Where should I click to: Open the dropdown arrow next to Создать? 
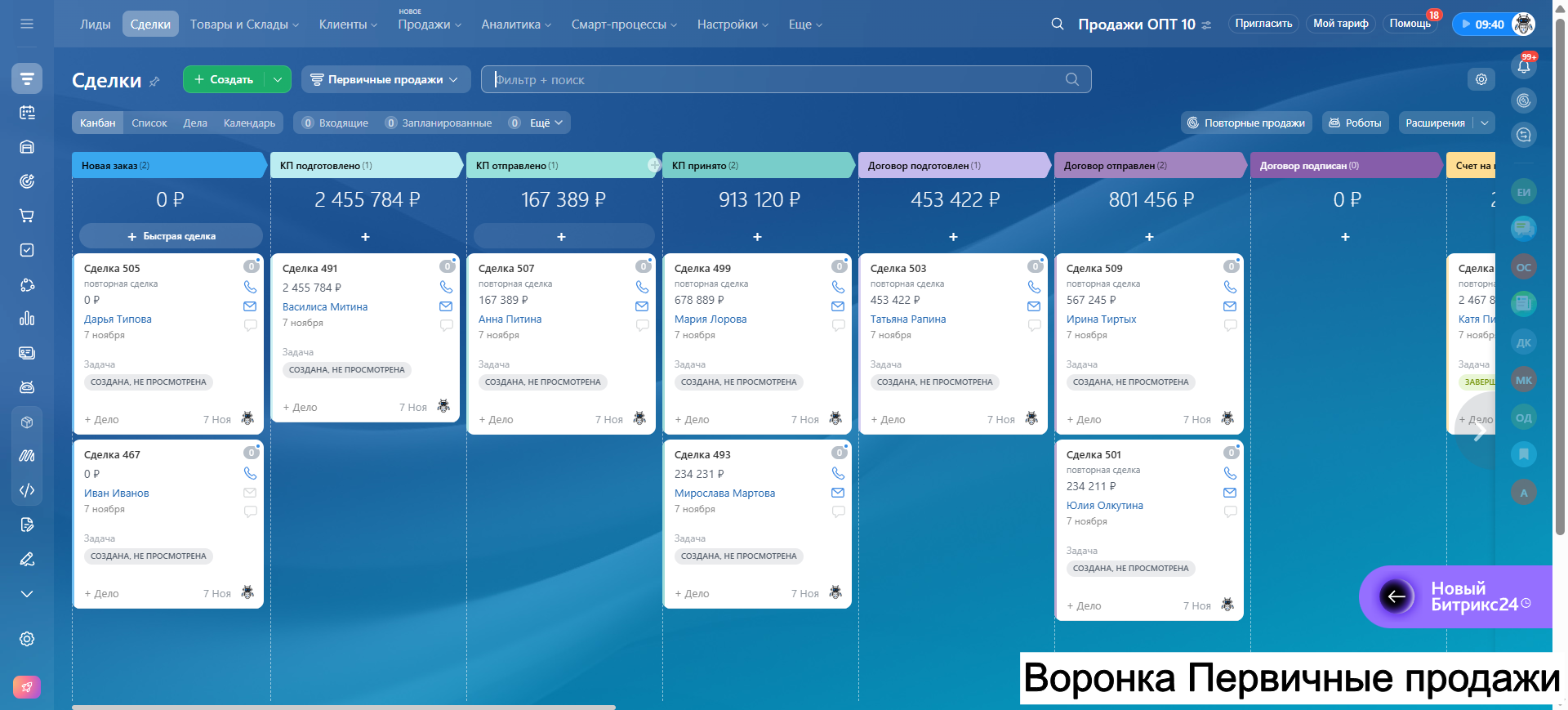(x=278, y=79)
